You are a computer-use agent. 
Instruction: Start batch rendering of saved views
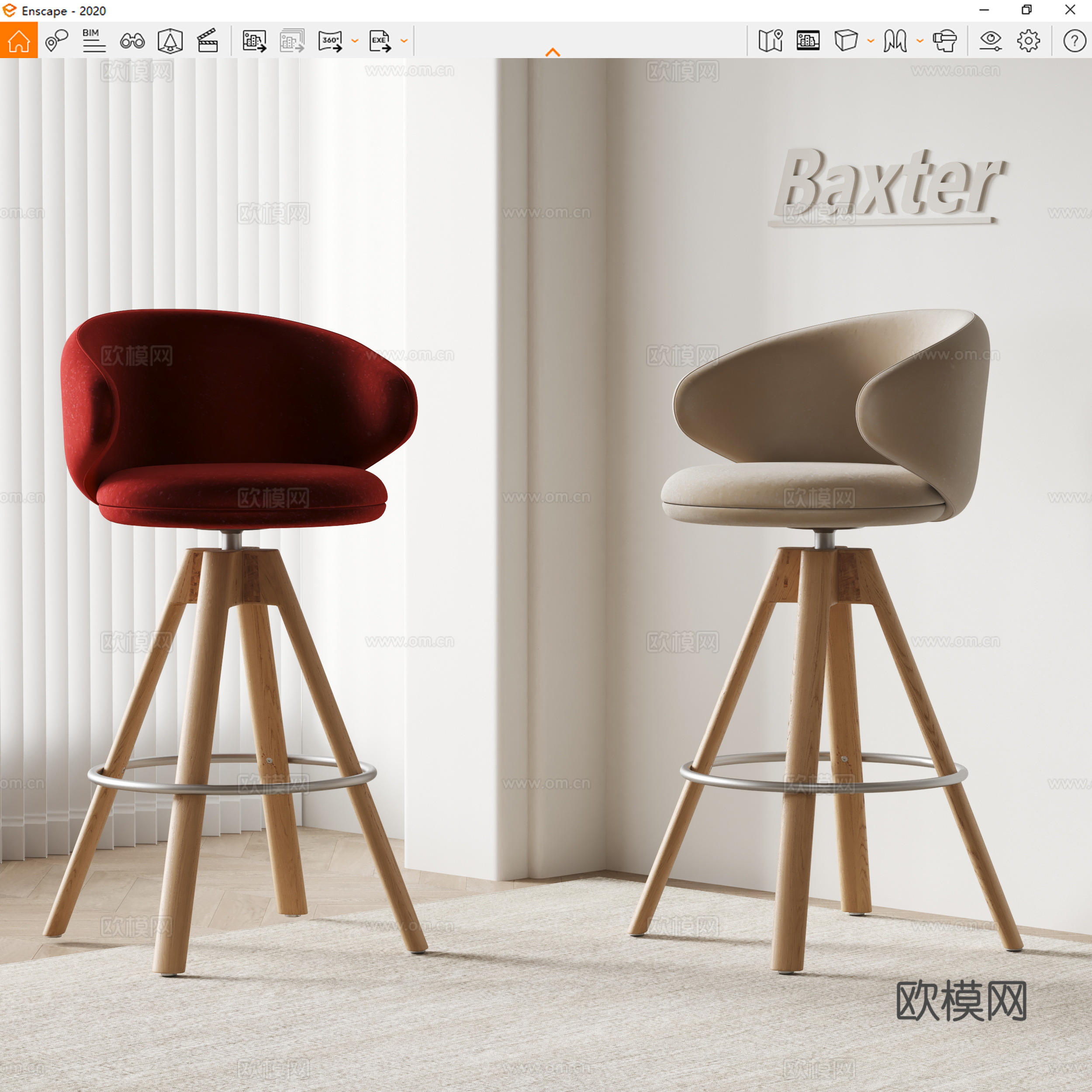coord(291,41)
